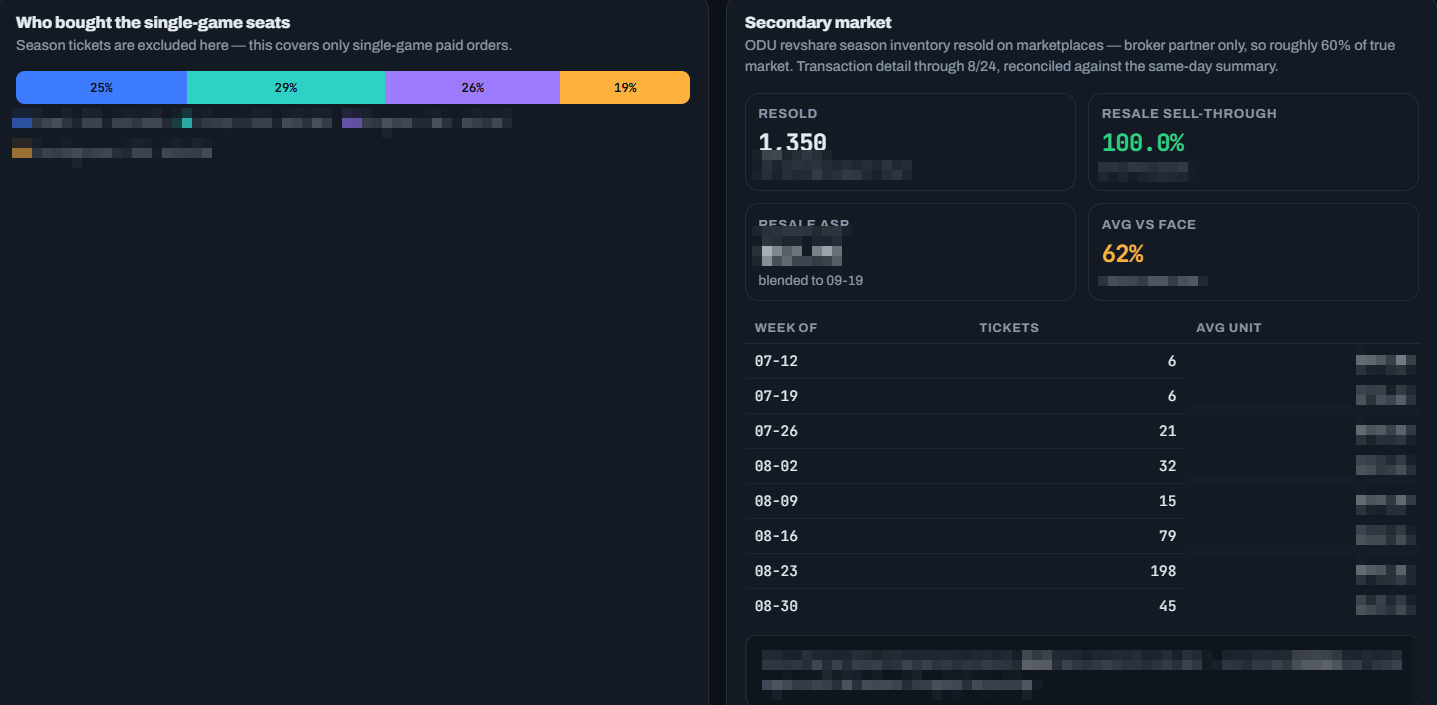
Task: Select the 07-19 week row label
Action: pos(776,396)
